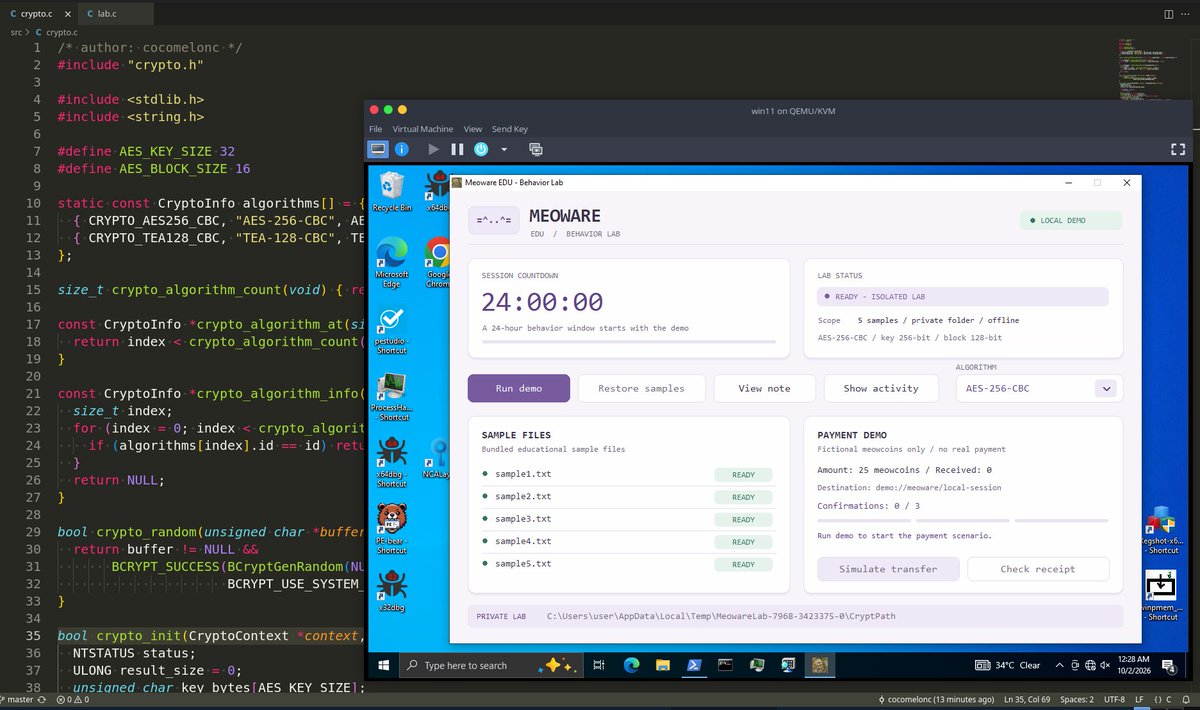Click the VM power shutdown icon

click(x=481, y=149)
